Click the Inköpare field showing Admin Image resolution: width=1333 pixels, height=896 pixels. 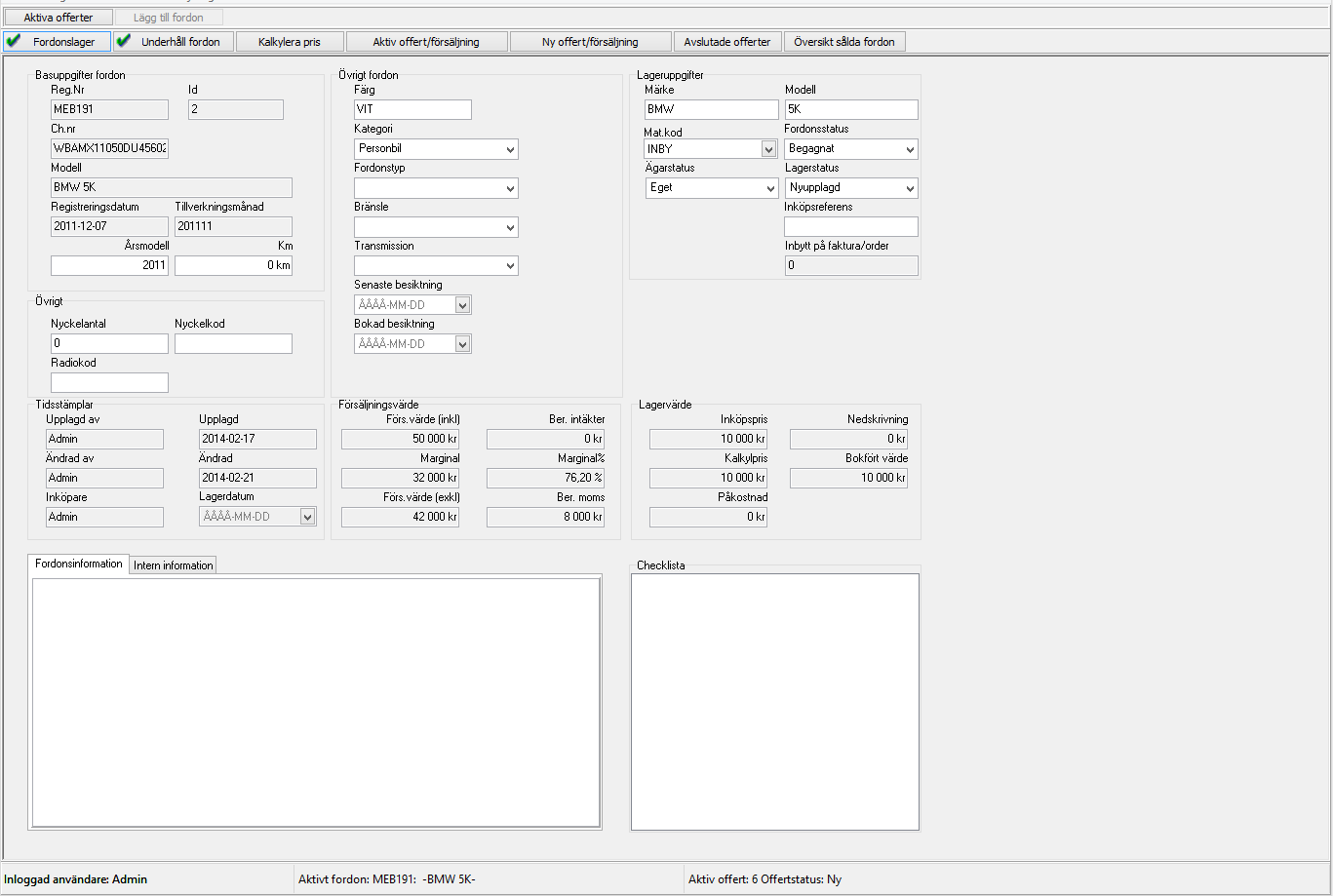(104, 517)
